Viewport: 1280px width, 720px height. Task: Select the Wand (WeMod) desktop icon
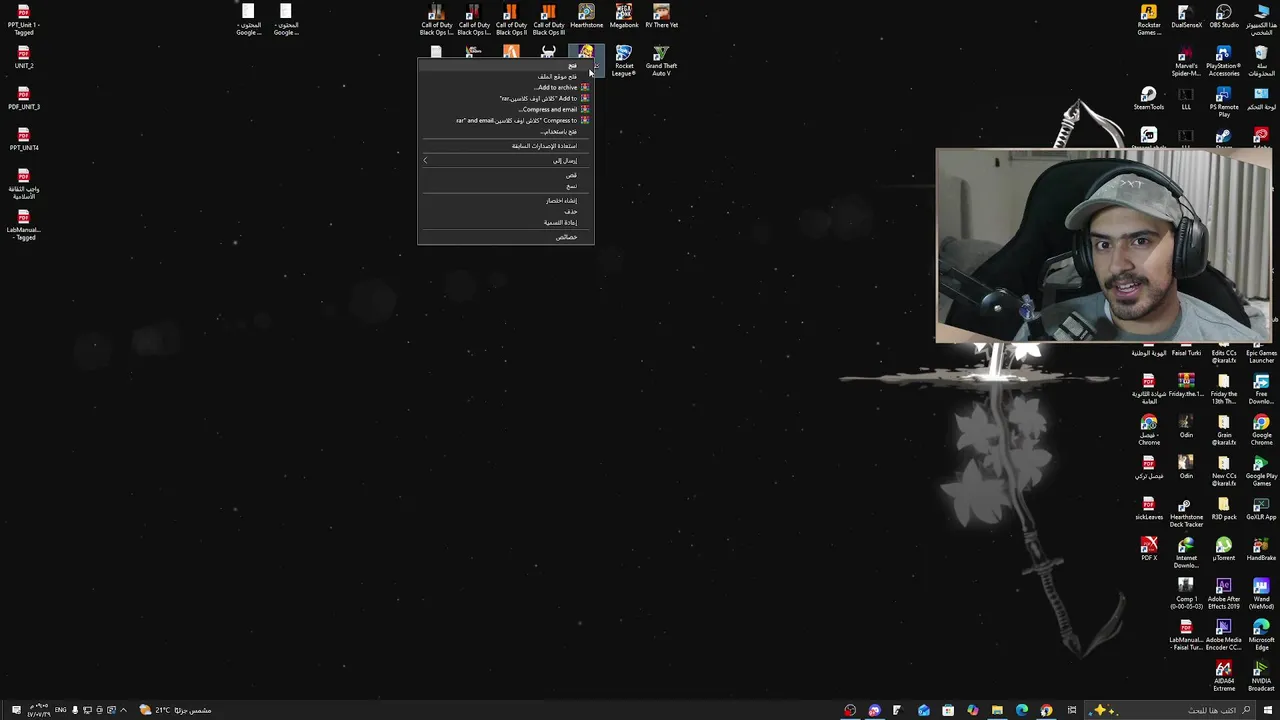click(x=1261, y=594)
